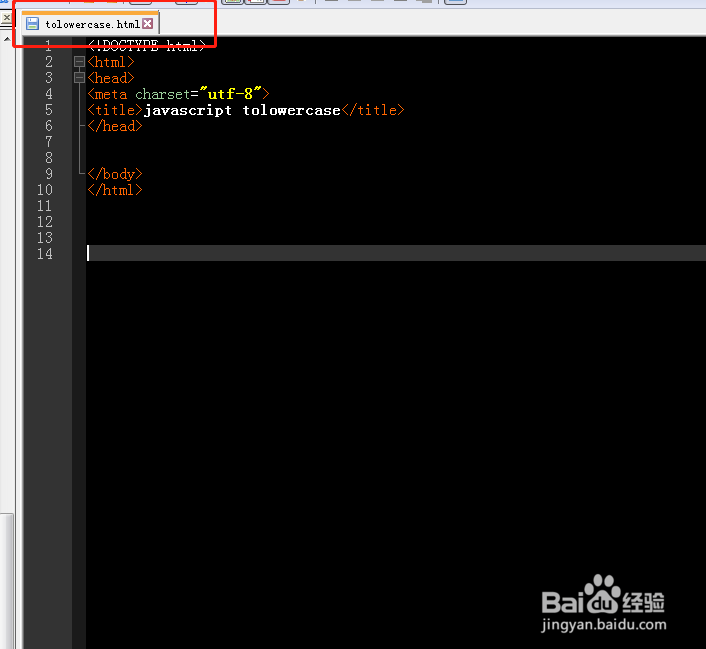The width and height of the screenshot is (706, 649).
Task: Click the up arrow of the left panel scrollbar
Action: 7,40
